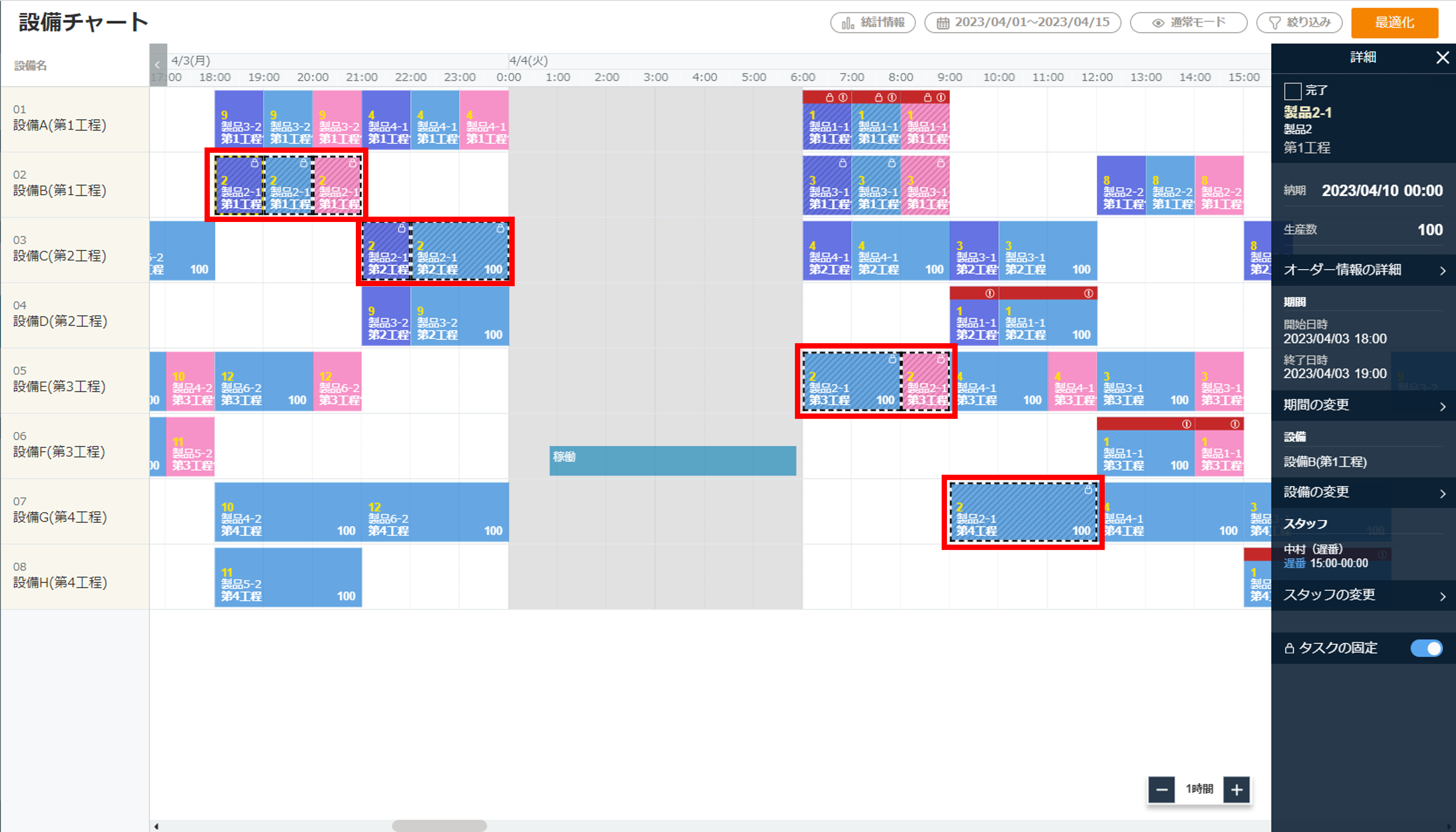Viewport: 1456px width, 832px height.
Task: Open スタッフの変更 settings
Action: coord(1363,595)
